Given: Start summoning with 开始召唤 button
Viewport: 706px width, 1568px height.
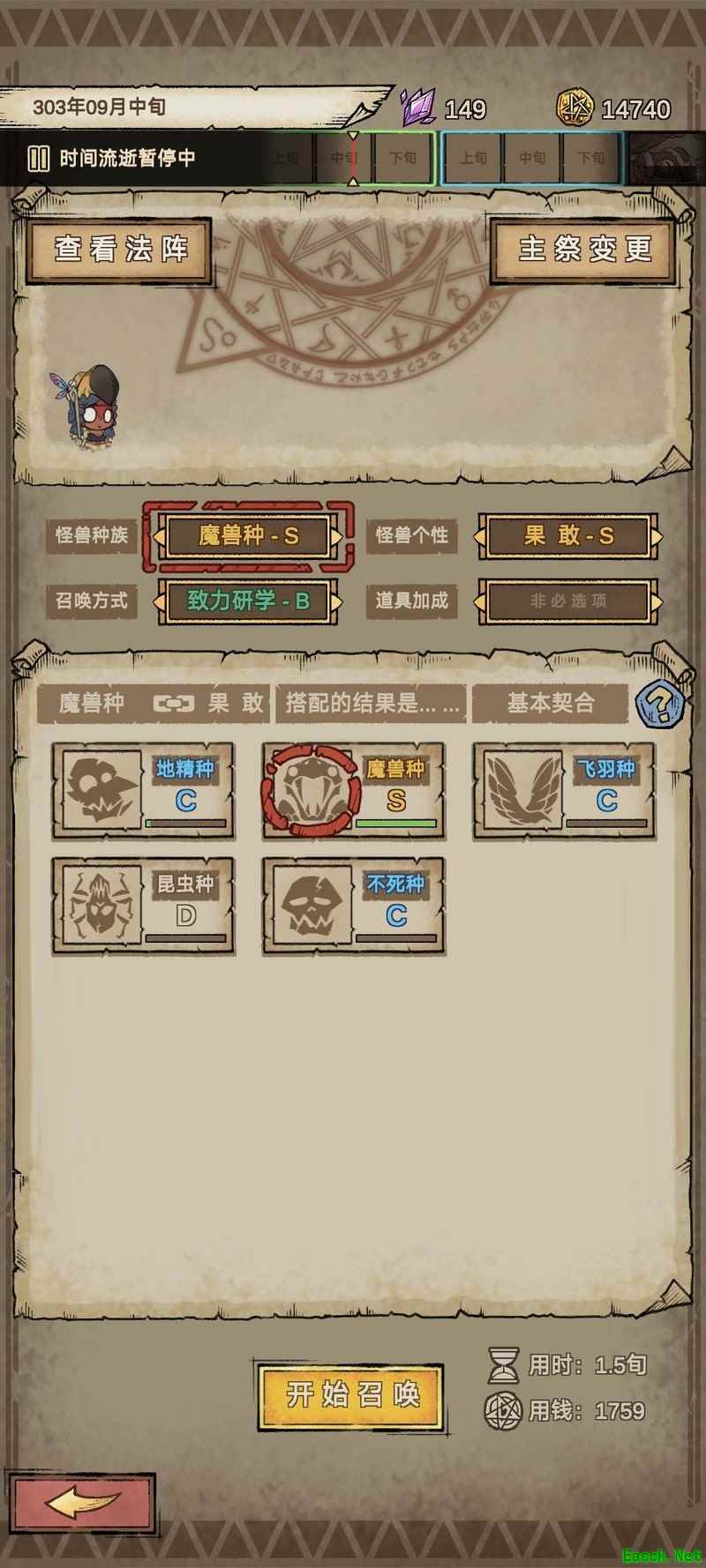Looking at the screenshot, I should (x=351, y=1396).
